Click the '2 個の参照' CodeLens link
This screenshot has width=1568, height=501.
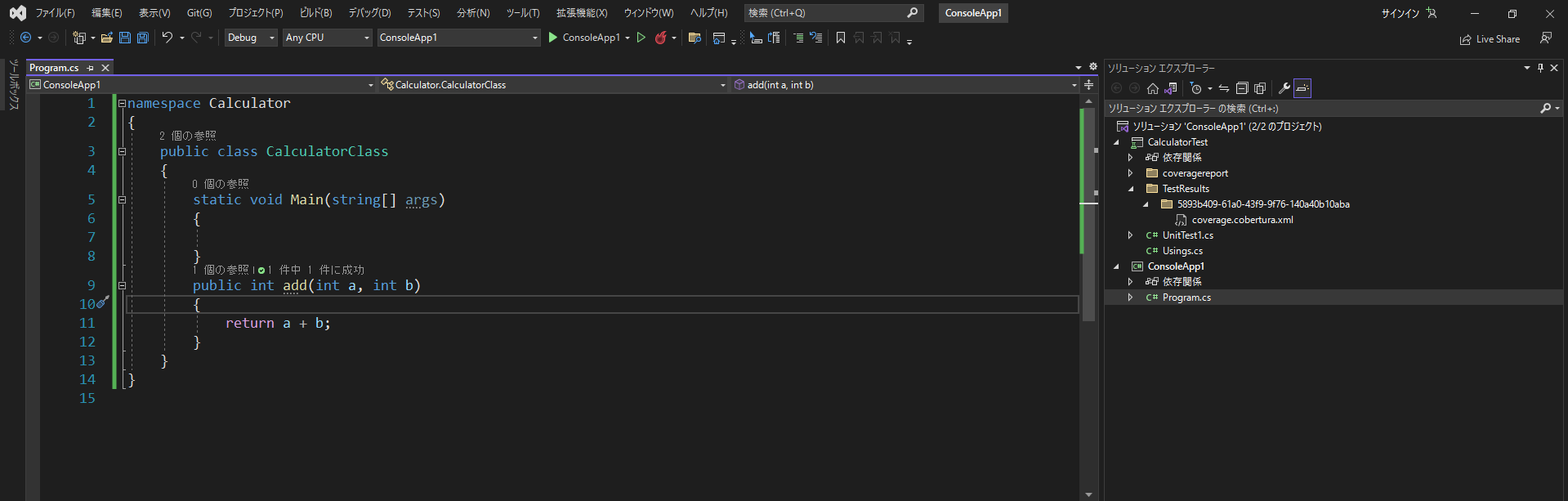(188, 136)
